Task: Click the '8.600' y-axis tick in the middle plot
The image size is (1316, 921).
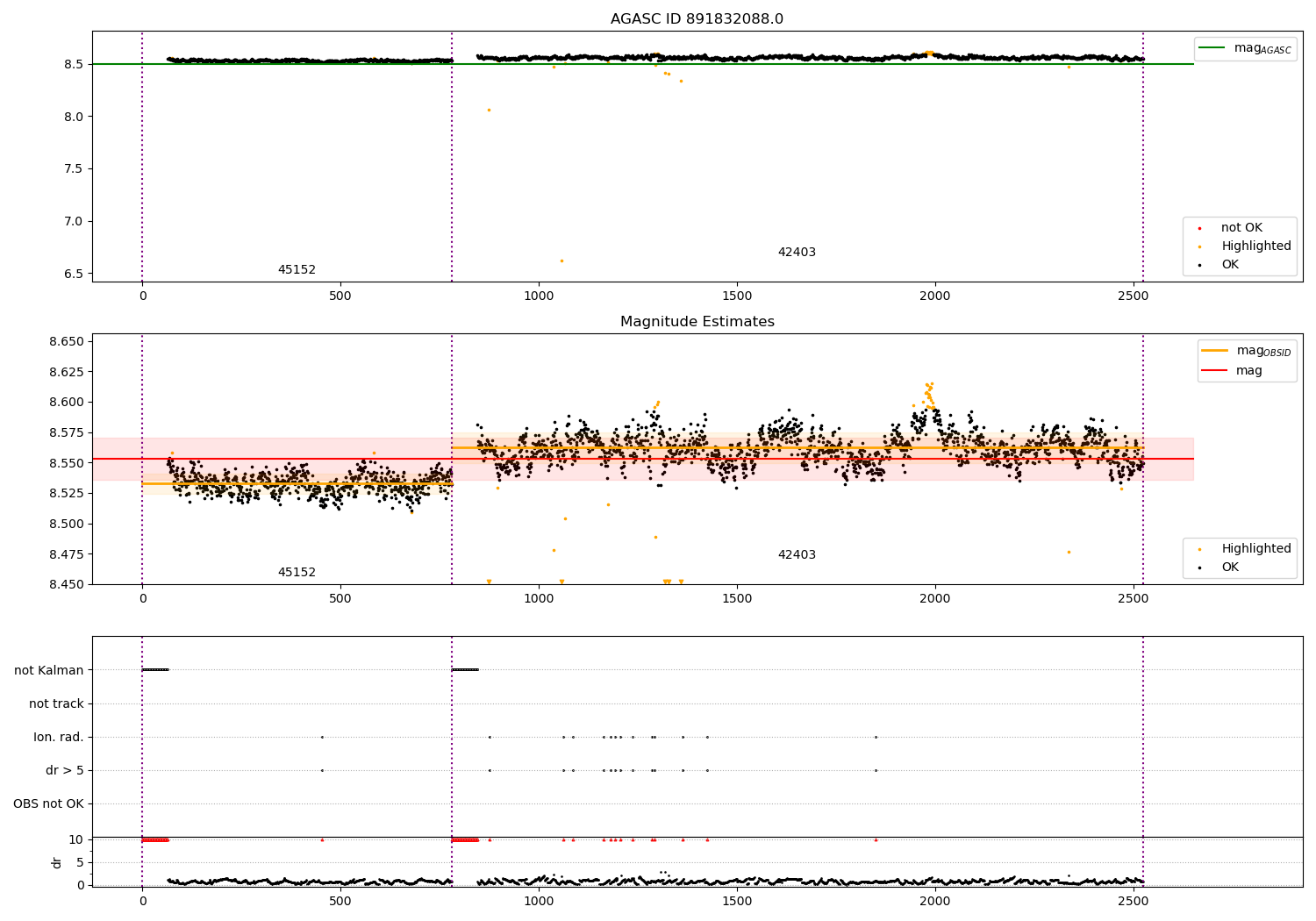Action: (67, 403)
